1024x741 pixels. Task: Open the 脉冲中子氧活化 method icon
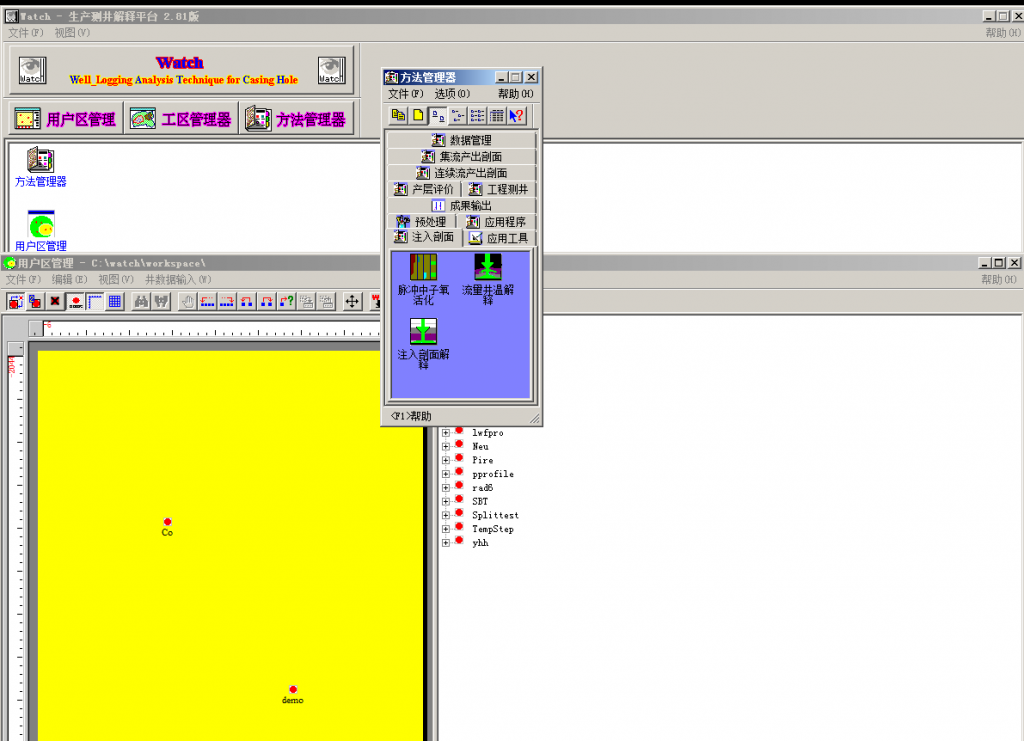(423, 279)
